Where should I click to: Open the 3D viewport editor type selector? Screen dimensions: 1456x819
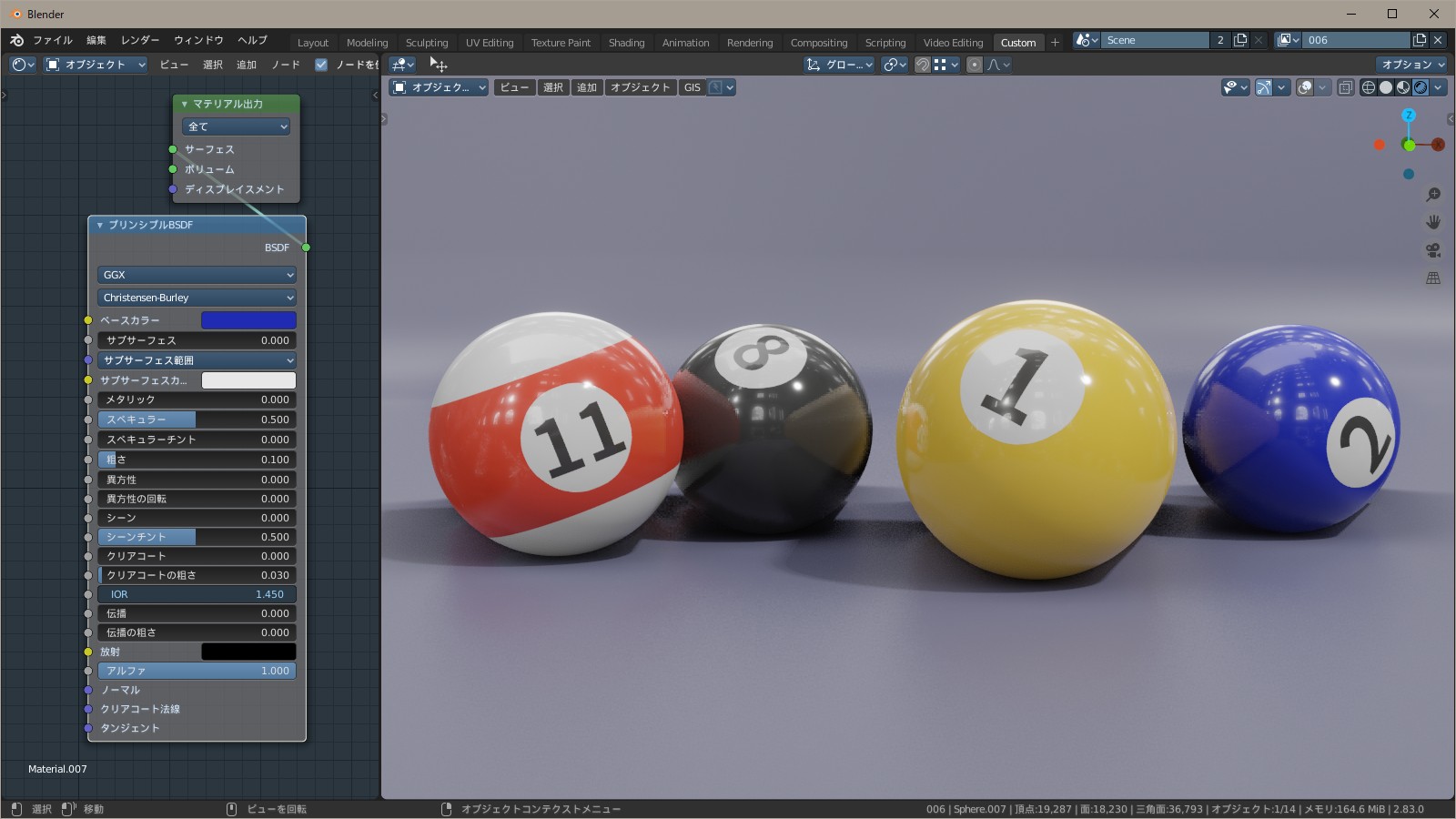[402, 65]
